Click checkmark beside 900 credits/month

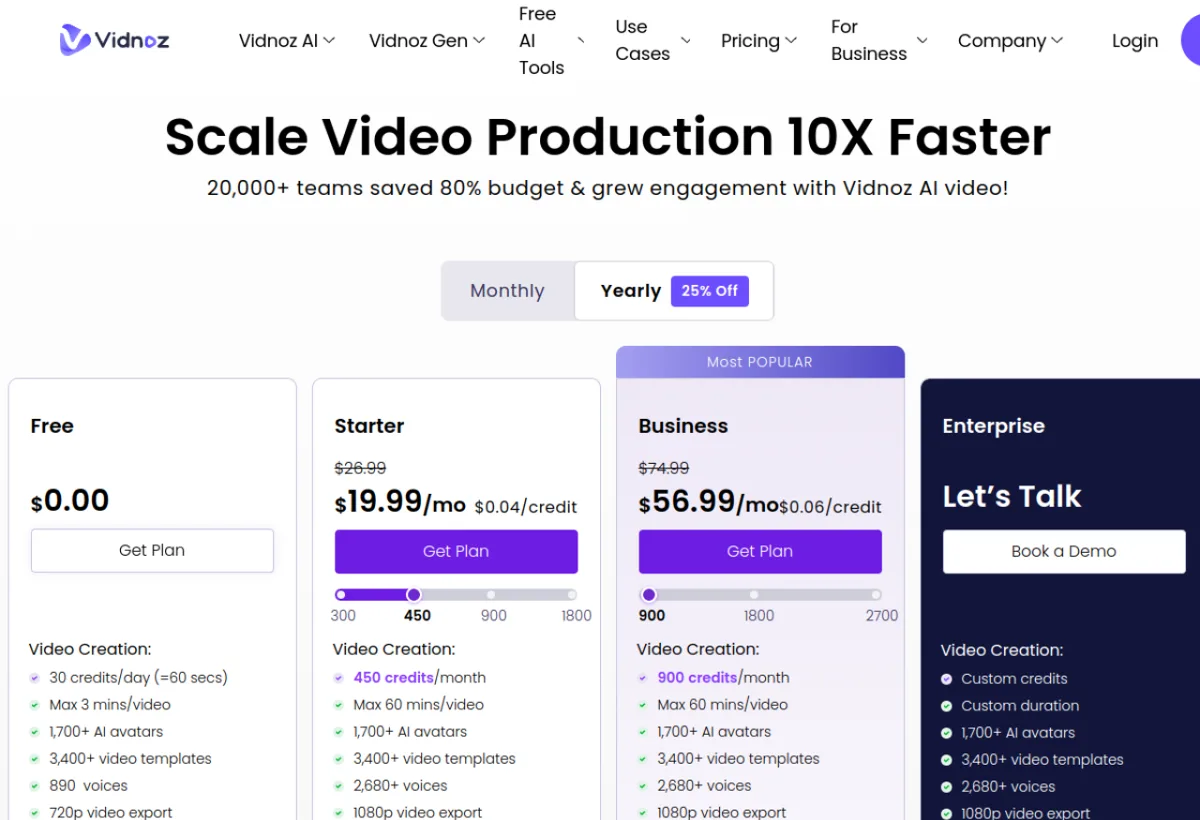click(x=644, y=678)
